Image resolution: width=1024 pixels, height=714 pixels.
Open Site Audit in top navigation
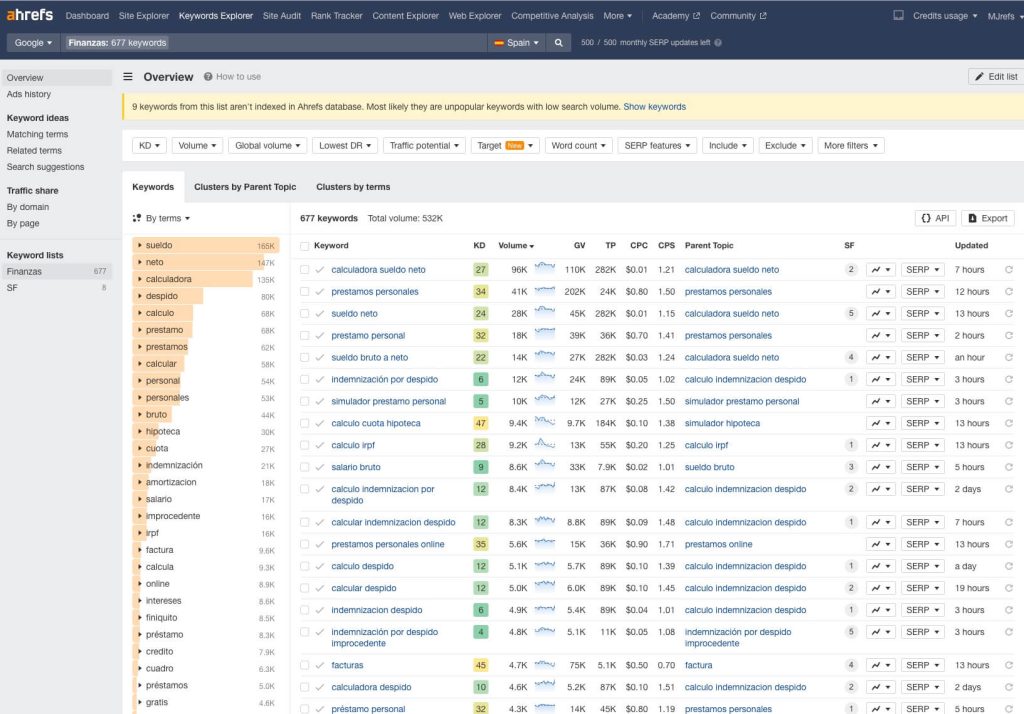[281, 16]
